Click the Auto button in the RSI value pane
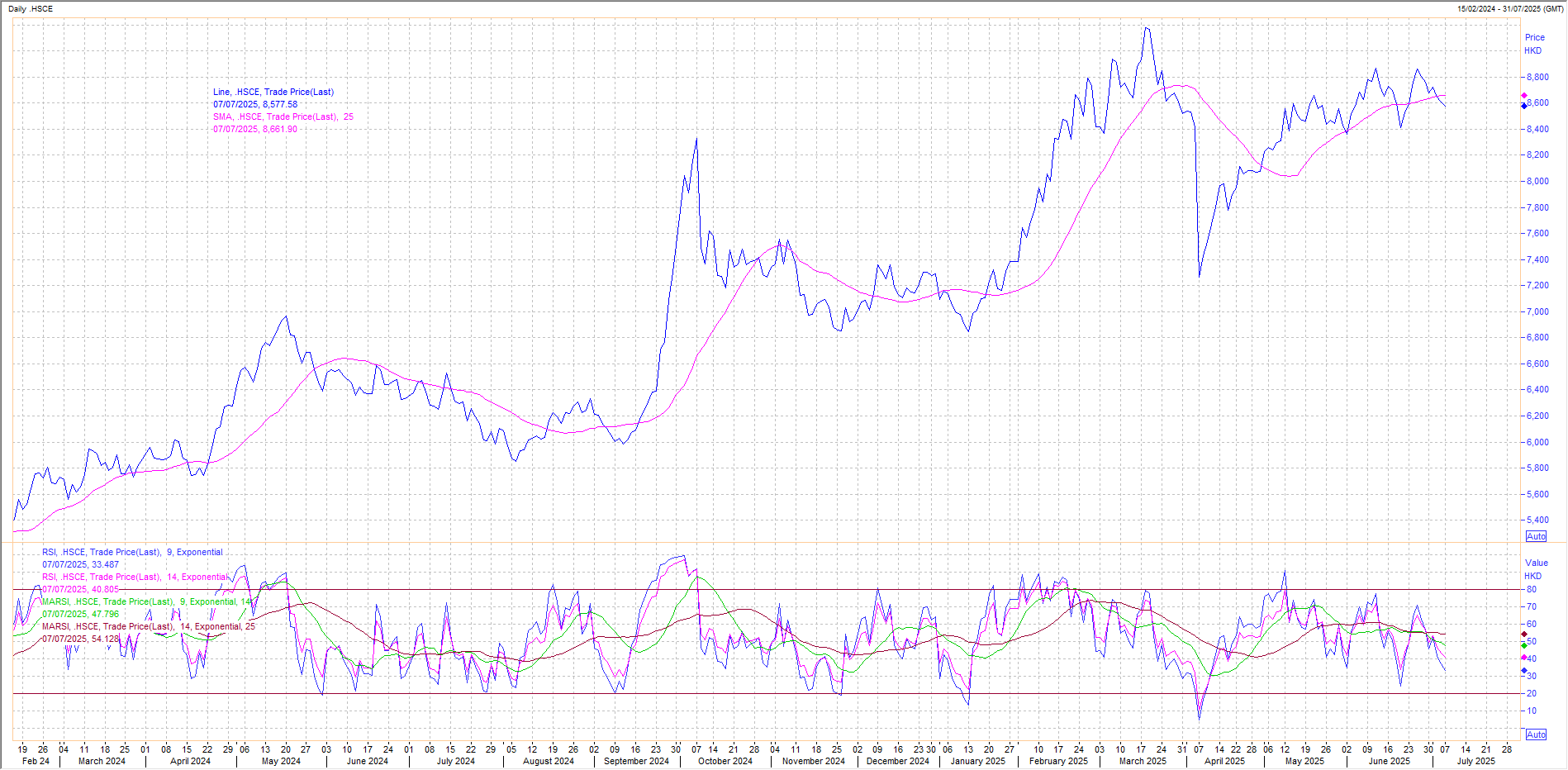 pyautogui.click(x=1536, y=734)
